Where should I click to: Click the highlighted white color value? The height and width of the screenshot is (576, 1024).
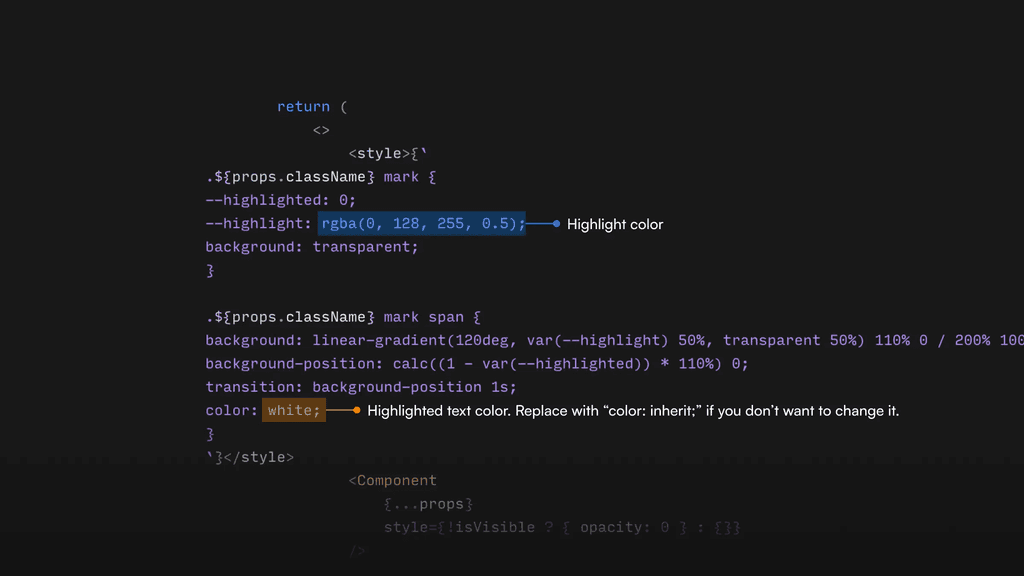(x=292, y=410)
